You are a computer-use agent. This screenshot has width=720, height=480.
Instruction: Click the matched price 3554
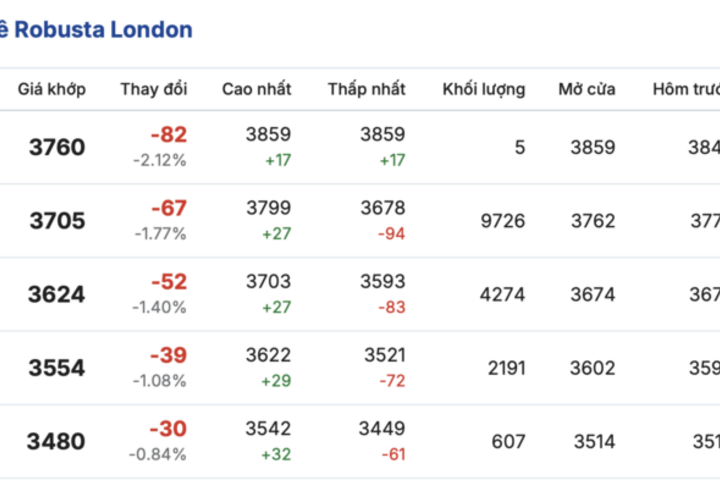pyautogui.click(x=57, y=368)
